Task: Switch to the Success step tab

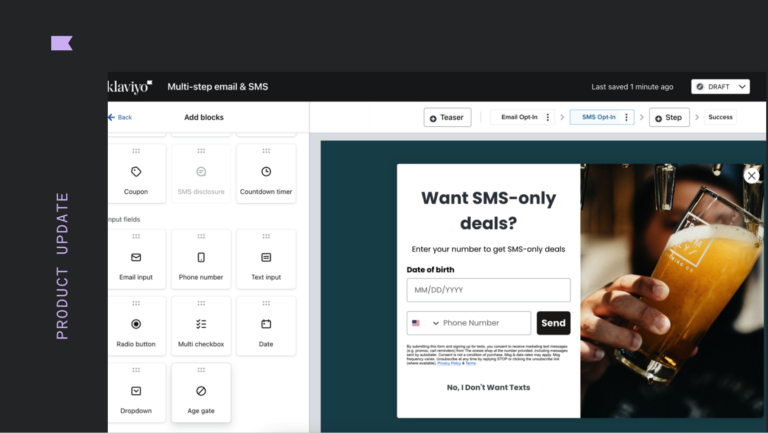Action: click(x=720, y=117)
